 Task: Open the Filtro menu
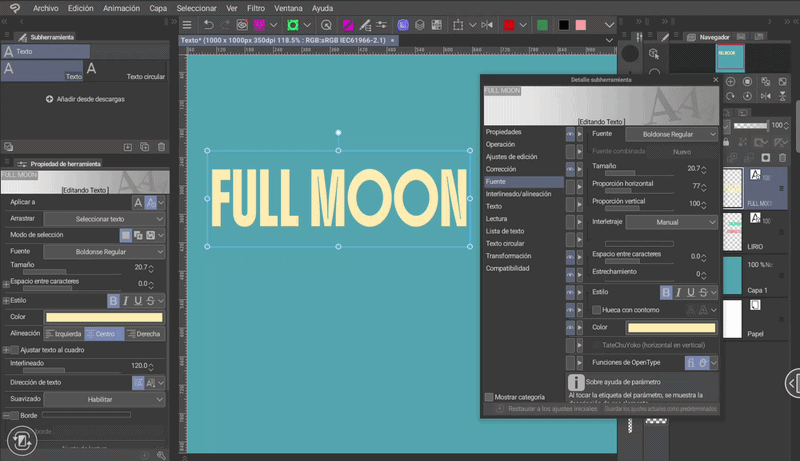256,7
